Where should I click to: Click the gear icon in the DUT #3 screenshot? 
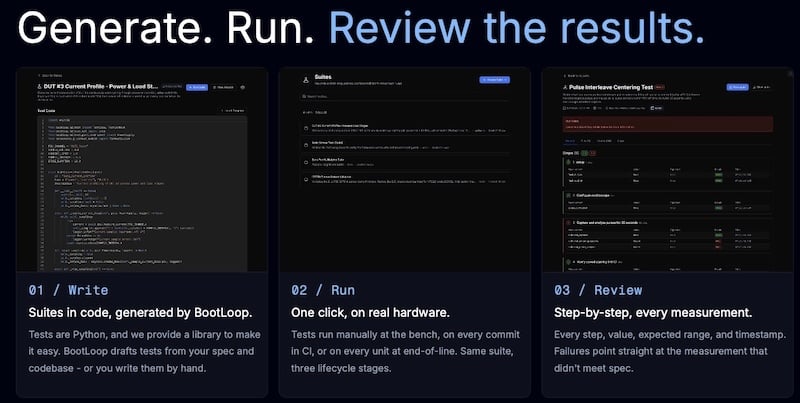pyautogui.click(x=243, y=87)
